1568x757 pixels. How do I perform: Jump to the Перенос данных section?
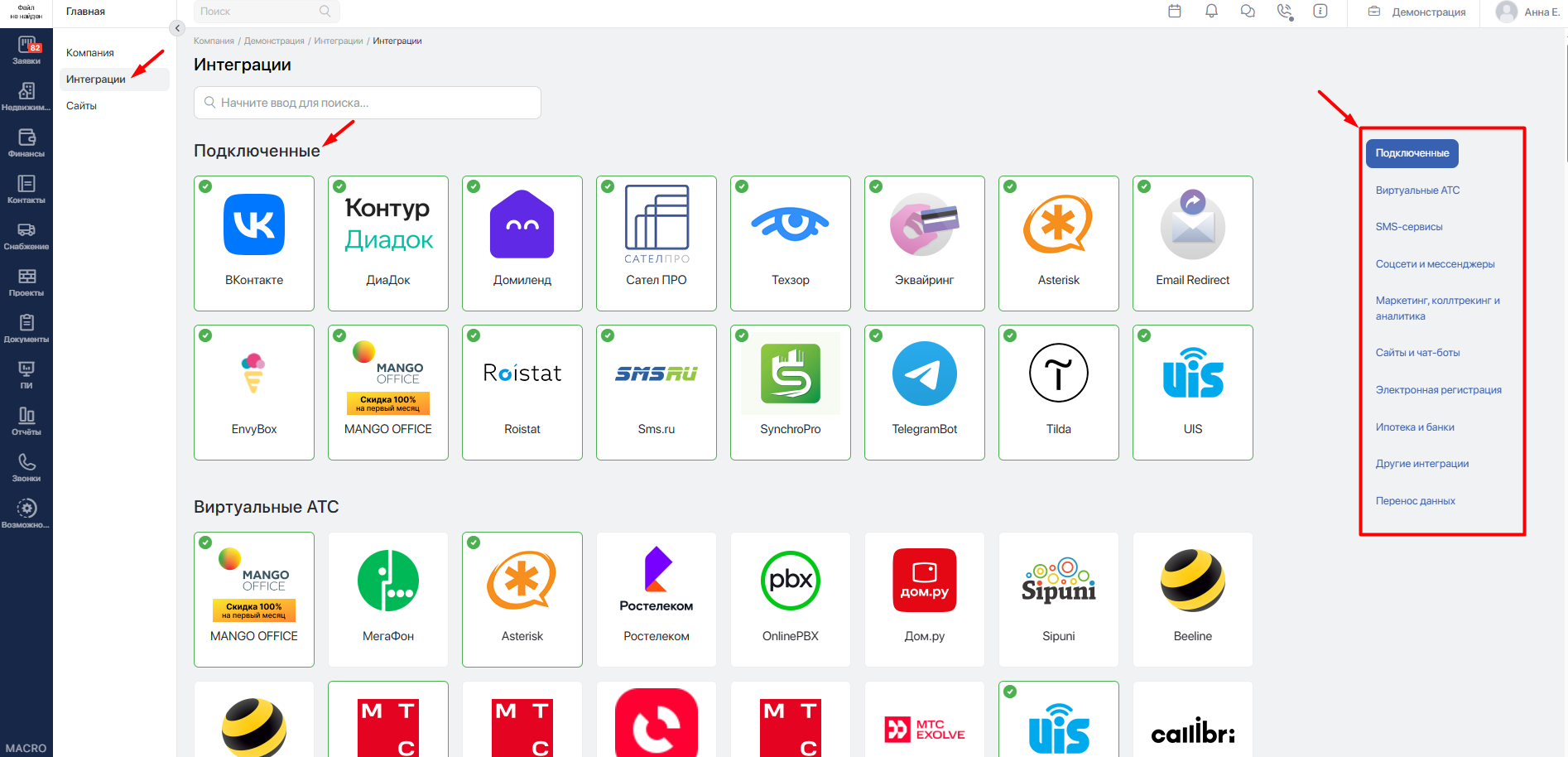tap(1416, 501)
